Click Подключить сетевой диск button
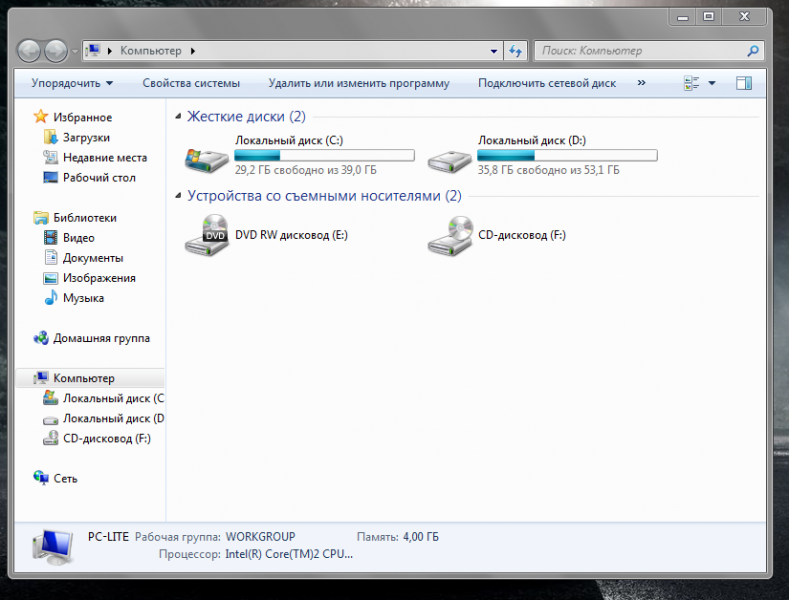This screenshot has width=789, height=600. [547, 83]
